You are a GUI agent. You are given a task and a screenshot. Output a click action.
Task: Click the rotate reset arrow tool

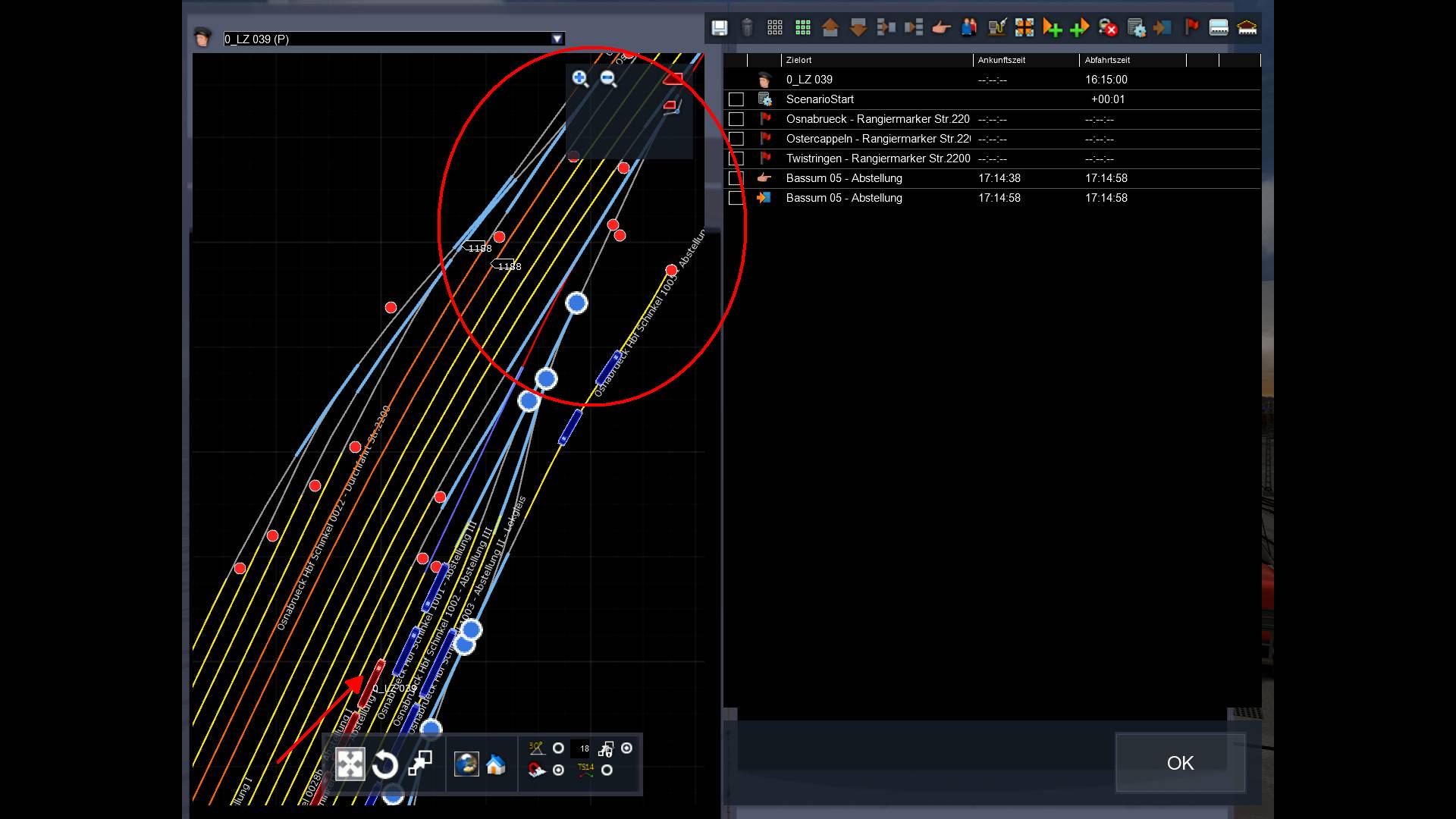click(385, 764)
